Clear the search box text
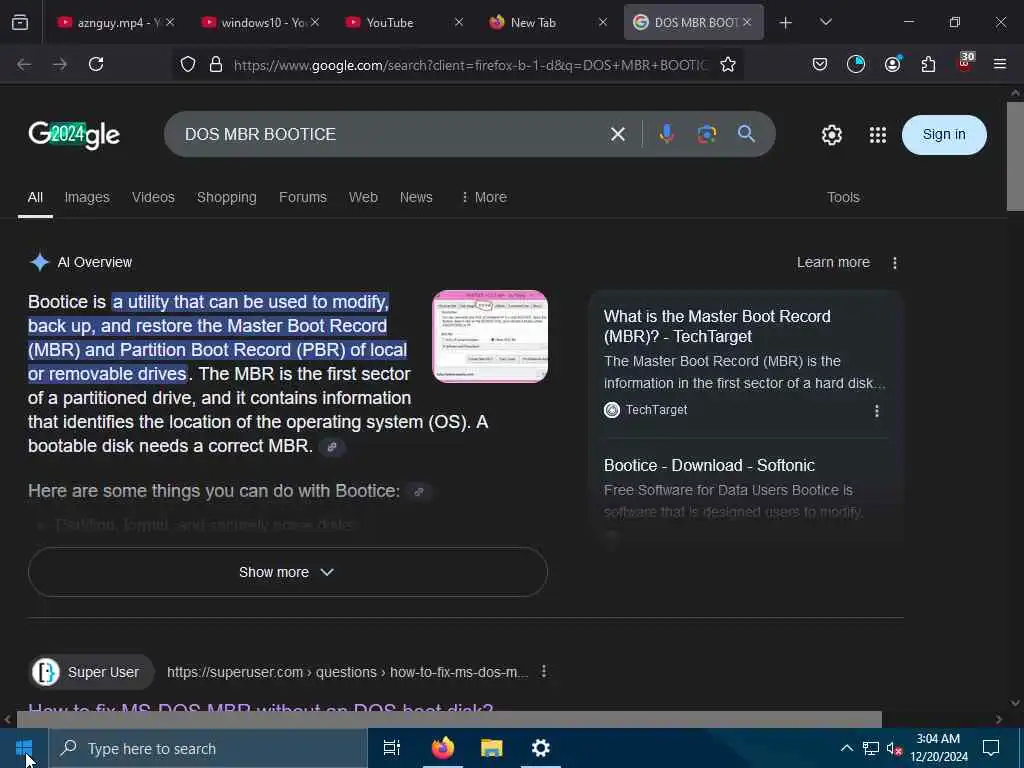 (x=618, y=135)
